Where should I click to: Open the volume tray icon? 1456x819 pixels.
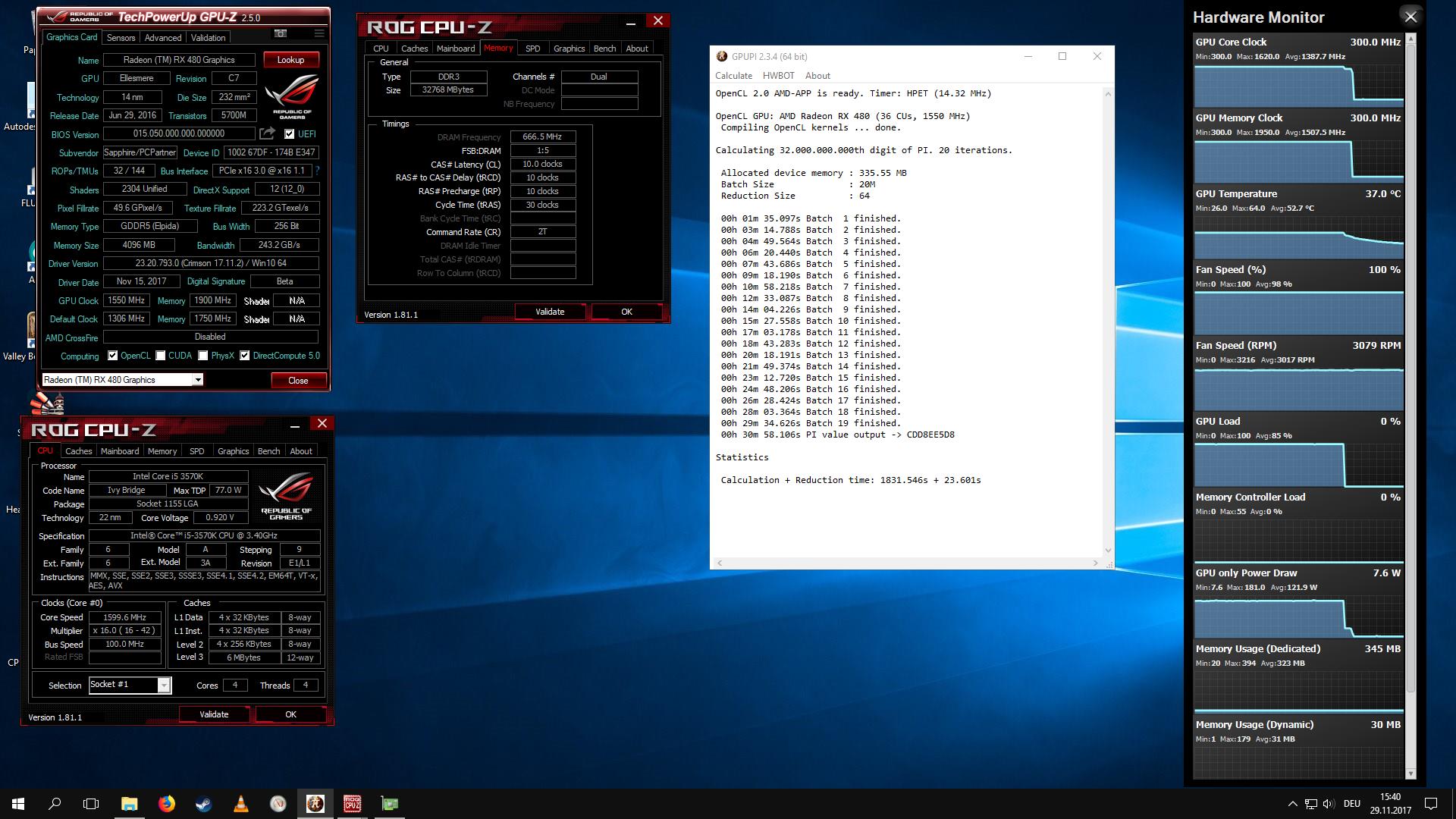[1329, 804]
